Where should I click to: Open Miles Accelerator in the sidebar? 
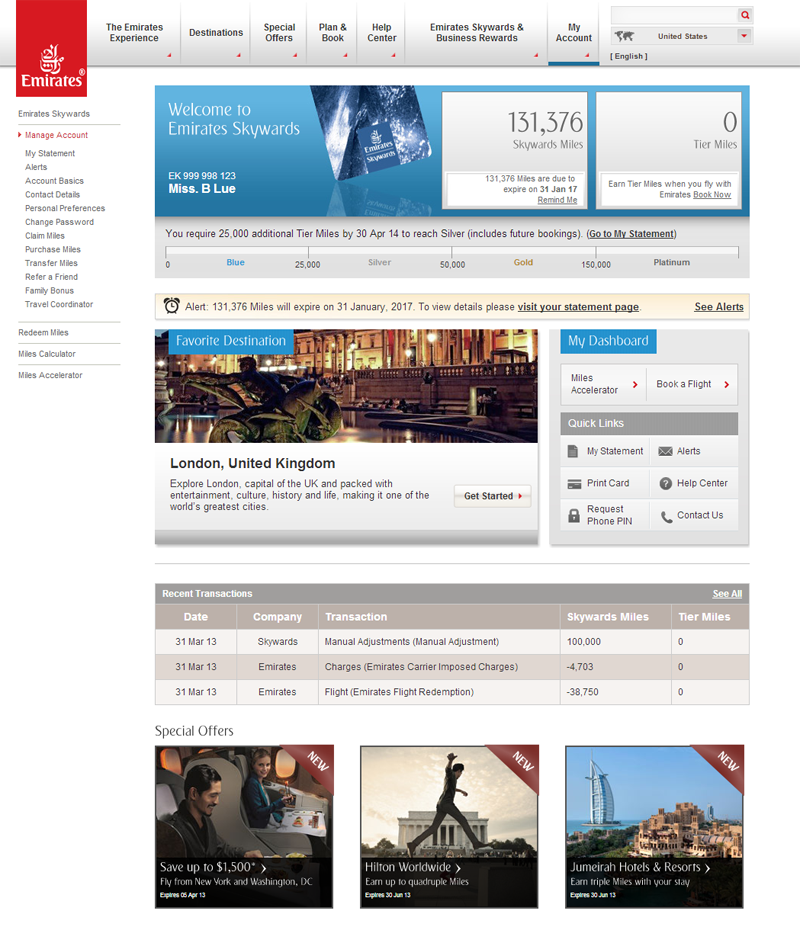coord(50,375)
